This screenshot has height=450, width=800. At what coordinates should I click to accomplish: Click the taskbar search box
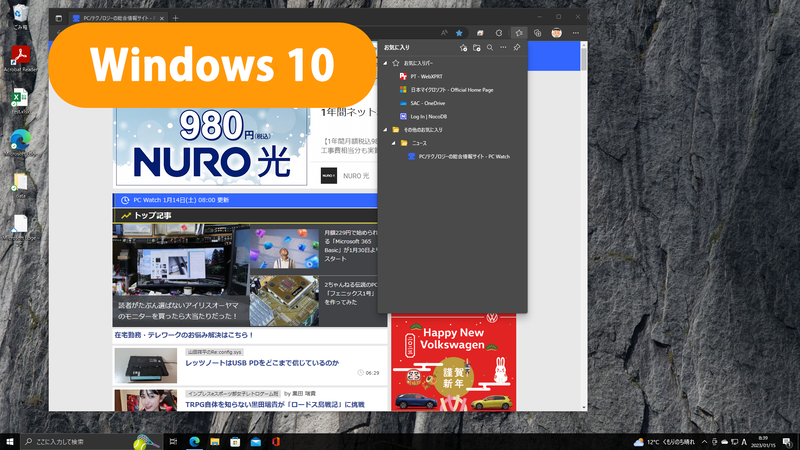tap(91, 442)
